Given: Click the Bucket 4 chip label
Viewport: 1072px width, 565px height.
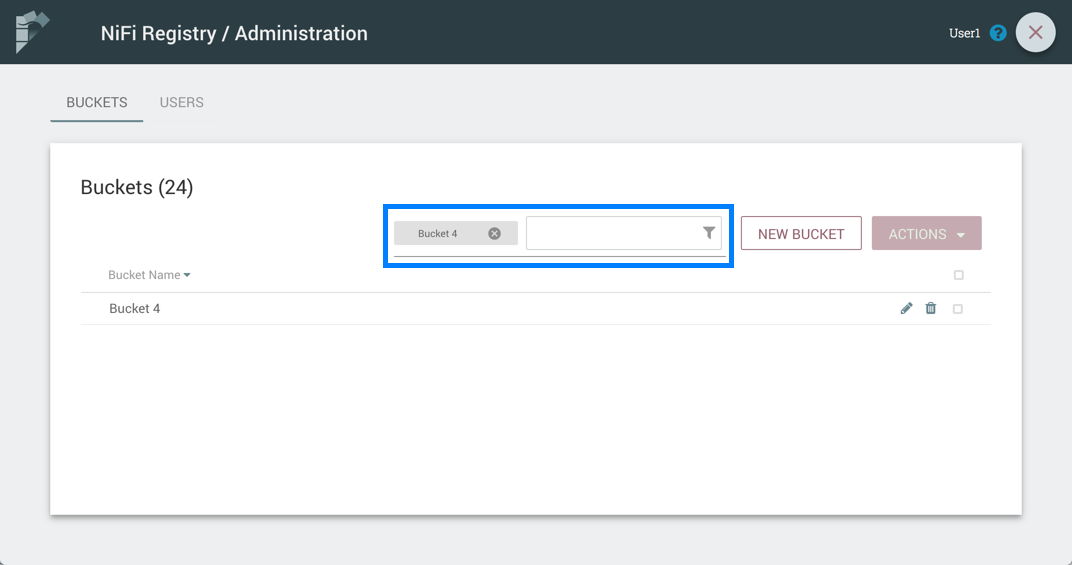Looking at the screenshot, I should [x=438, y=233].
